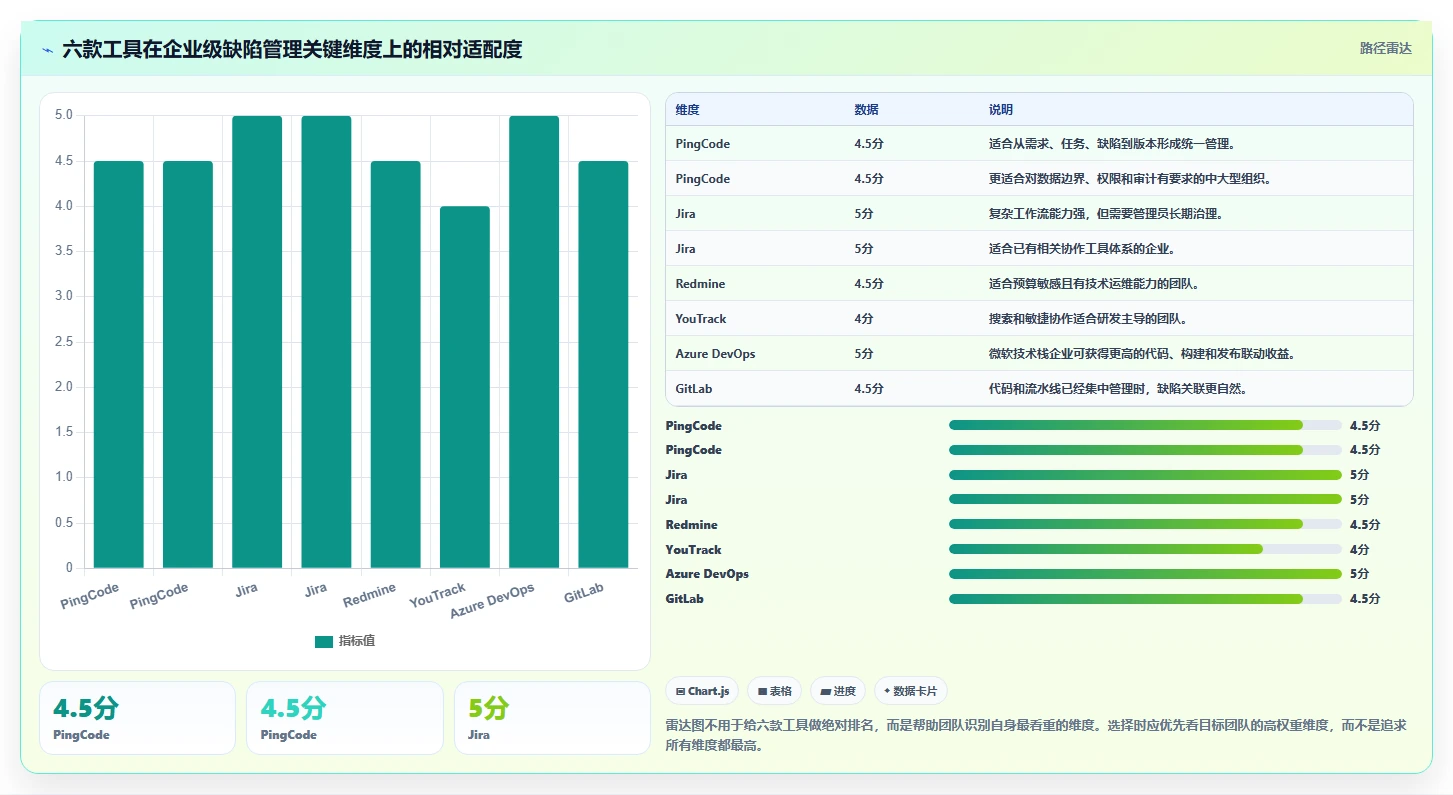1453x795 pixels.
Task: Click the Redmine bar in the bar chart
Action: [395, 364]
